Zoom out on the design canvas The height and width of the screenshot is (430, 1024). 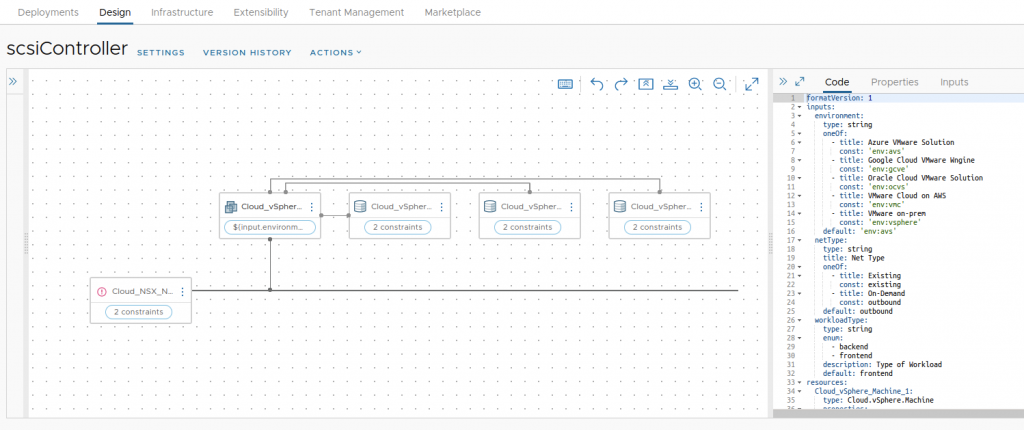click(x=719, y=85)
